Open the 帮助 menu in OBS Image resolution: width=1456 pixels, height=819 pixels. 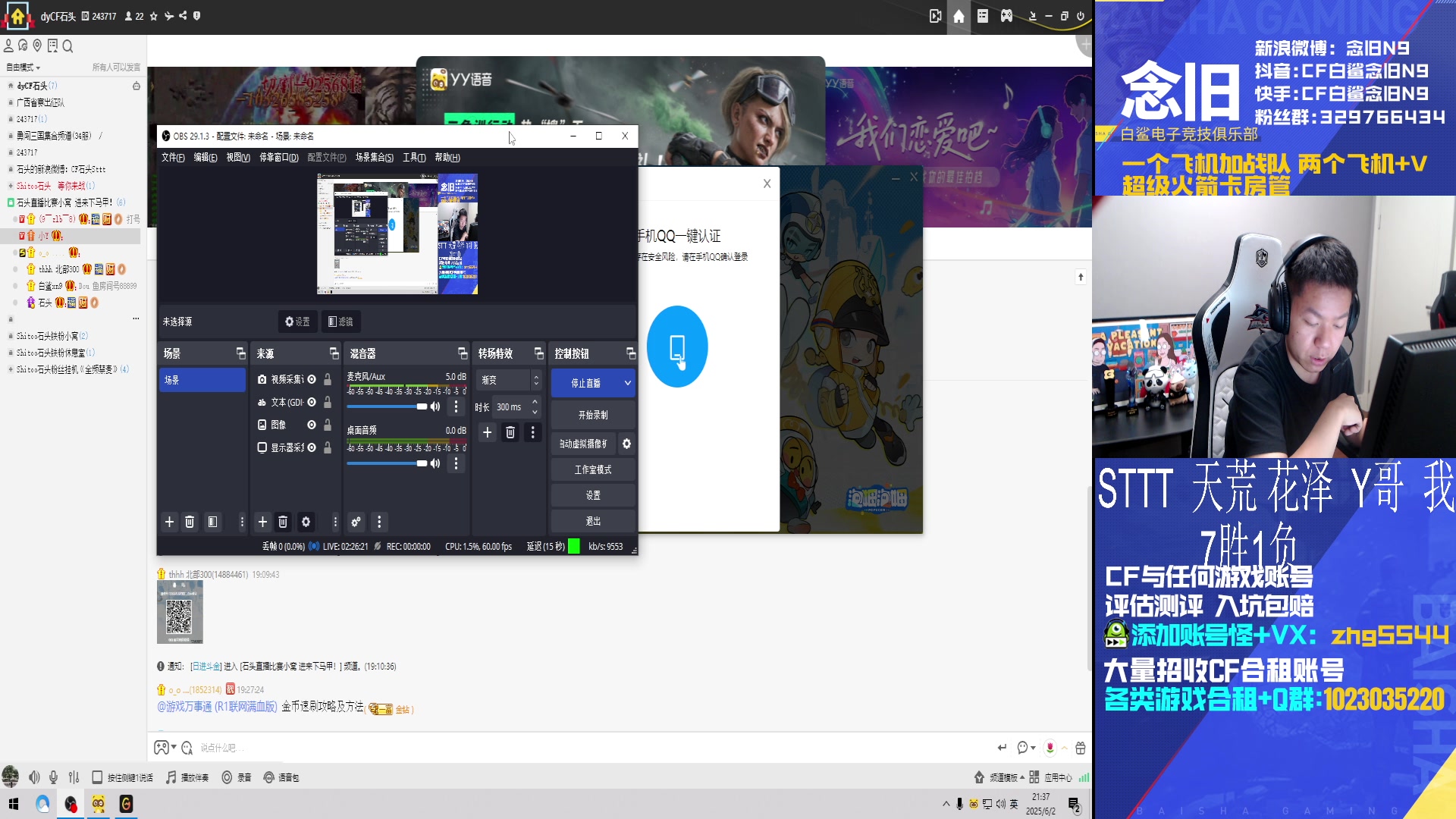coord(447,157)
